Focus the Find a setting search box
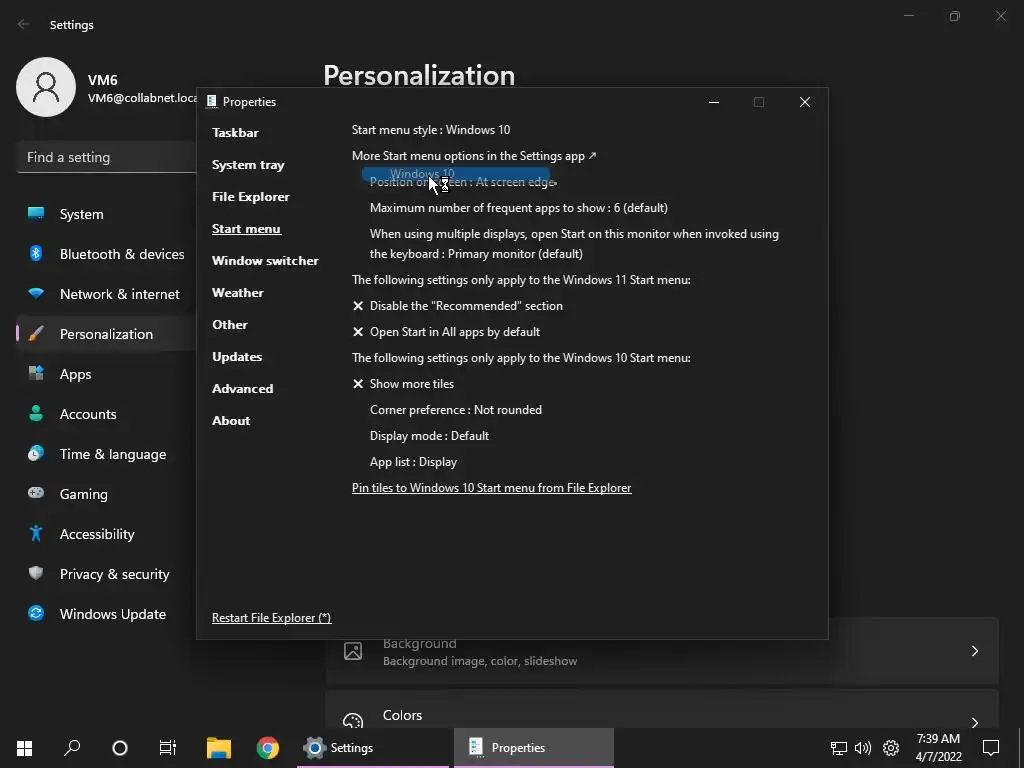The image size is (1024, 768). tap(106, 157)
